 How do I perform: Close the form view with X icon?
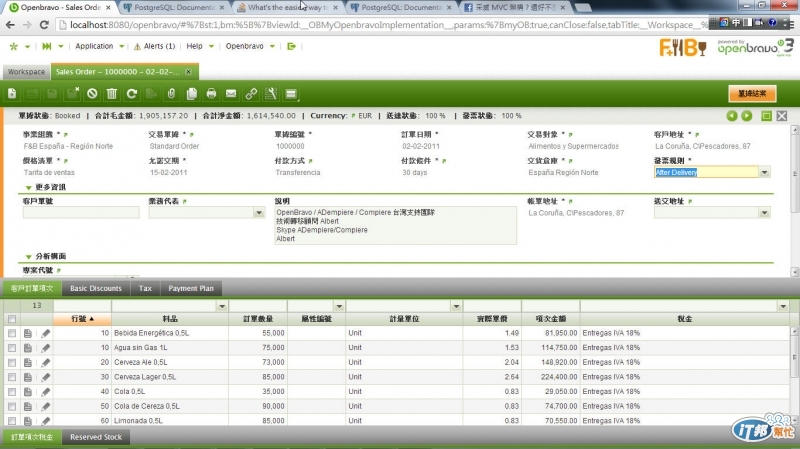click(x=782, y=116)
